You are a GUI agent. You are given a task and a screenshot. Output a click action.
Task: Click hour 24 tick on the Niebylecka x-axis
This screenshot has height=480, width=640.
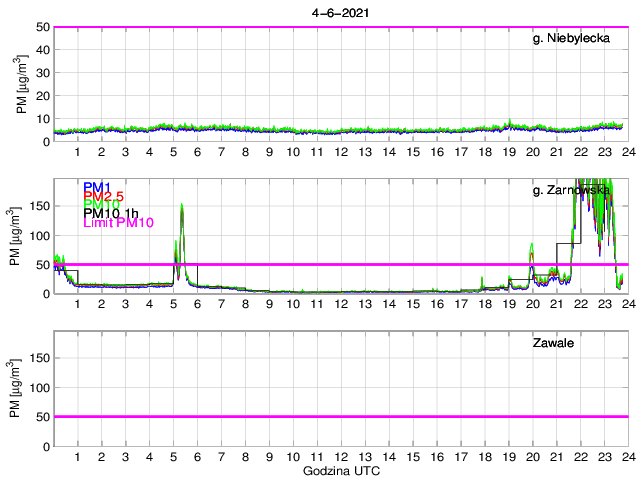[x=627, y=152]
